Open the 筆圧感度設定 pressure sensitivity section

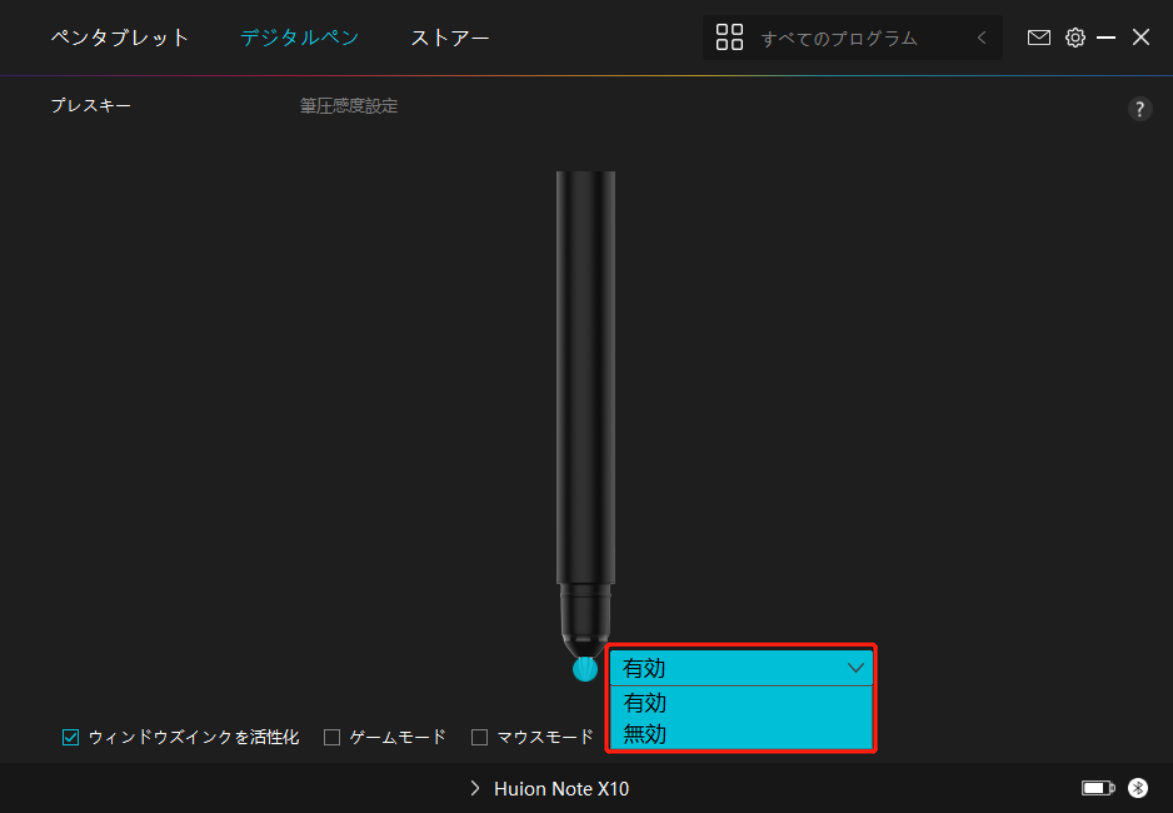pos(349,106)
